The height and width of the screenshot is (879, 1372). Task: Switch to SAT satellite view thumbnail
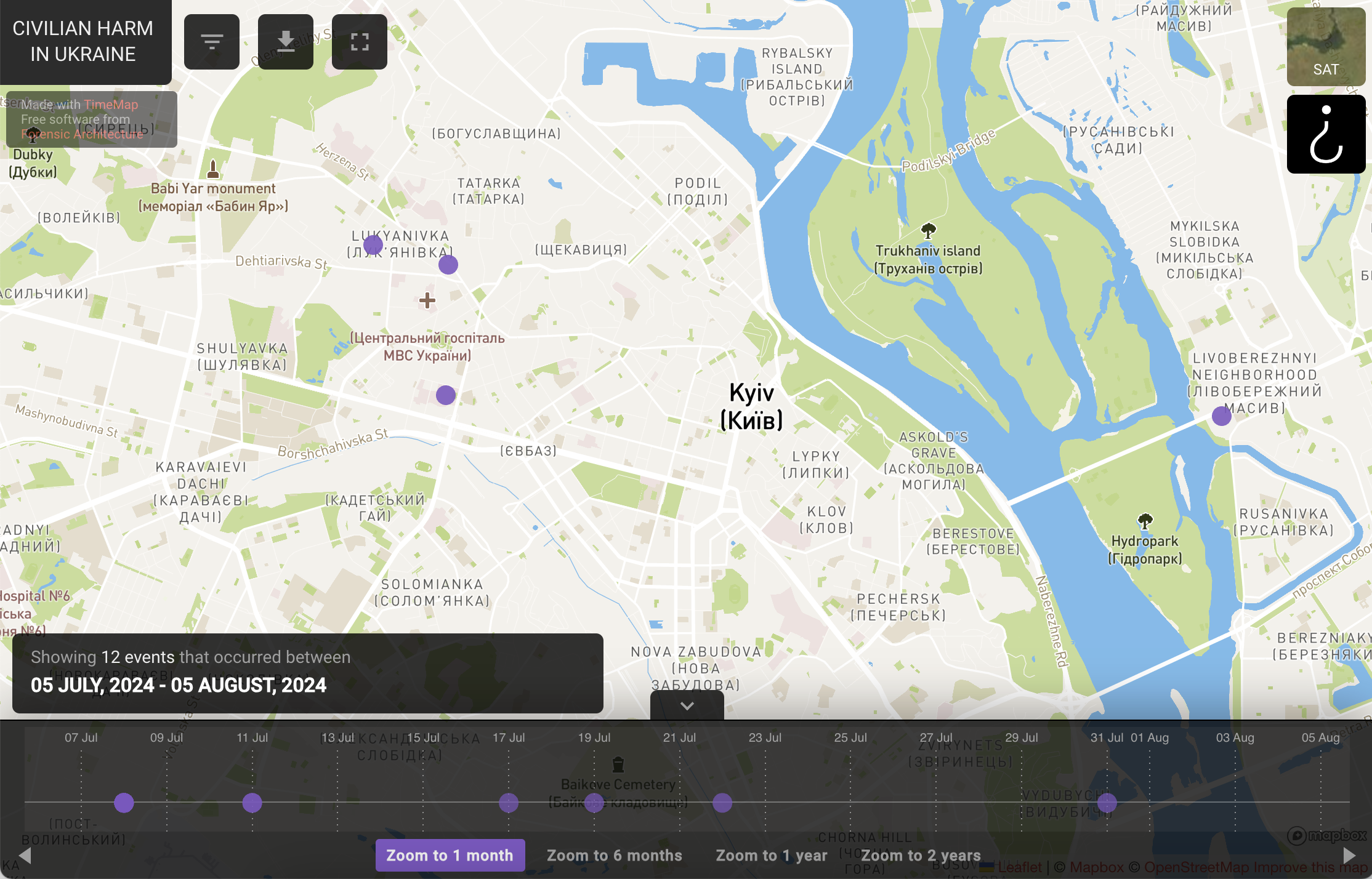(1326, 47)
